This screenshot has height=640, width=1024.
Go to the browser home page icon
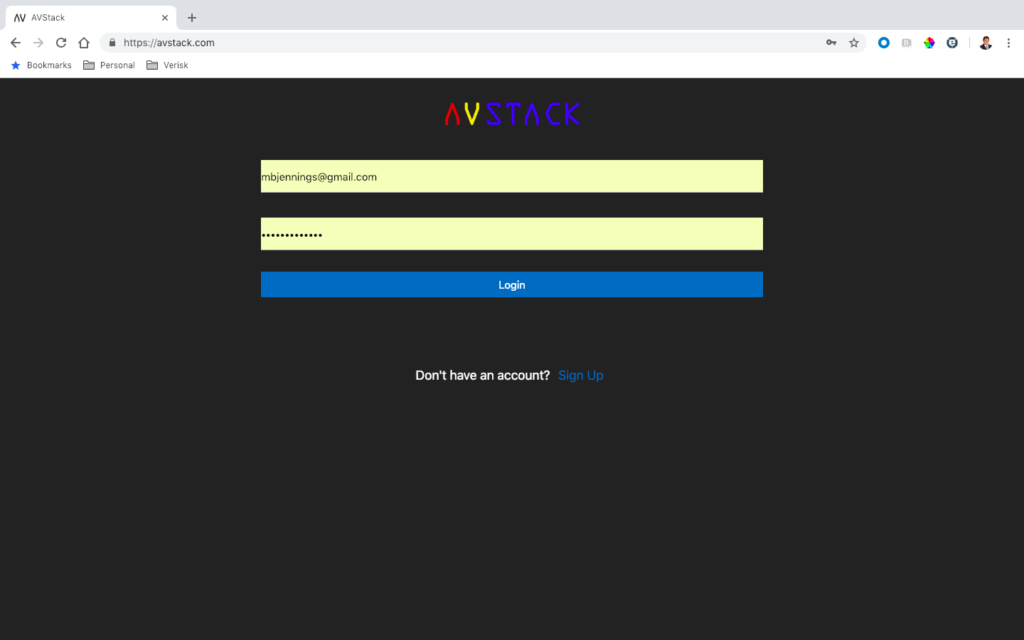pyautogui.click(x=84, y=42)
